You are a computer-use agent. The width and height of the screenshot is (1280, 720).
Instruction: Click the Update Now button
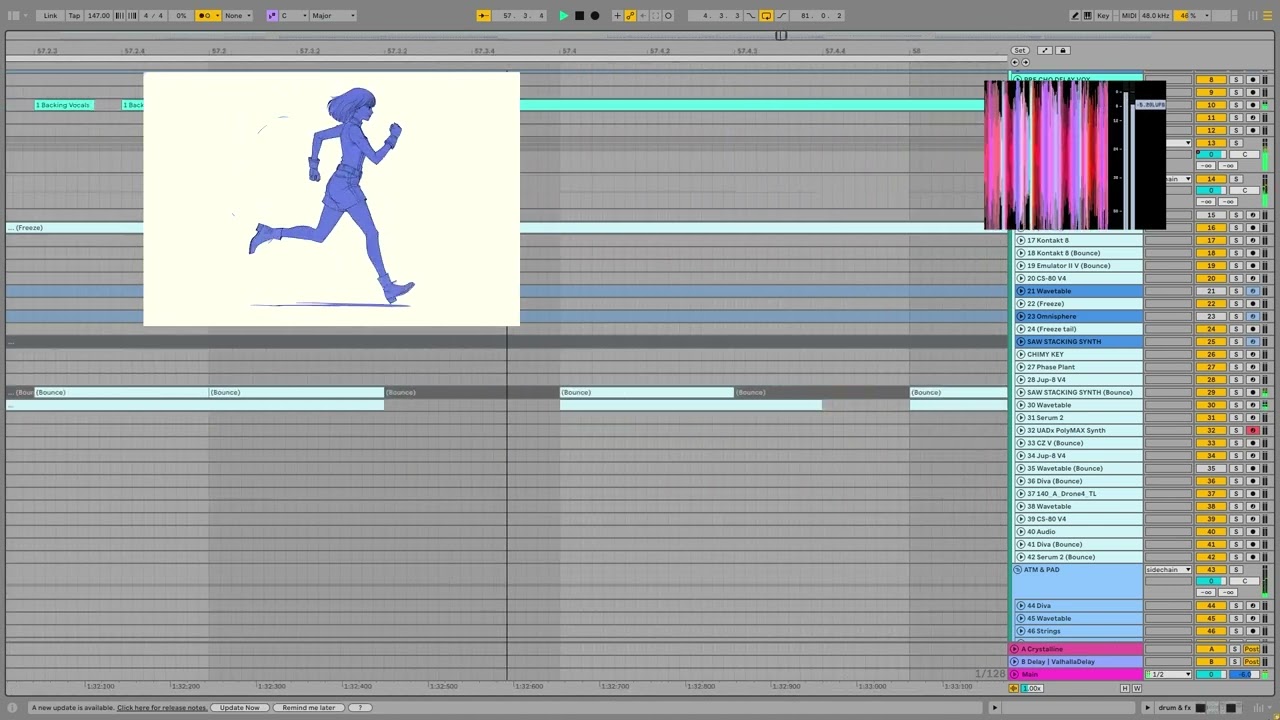[x=239, y=708]
